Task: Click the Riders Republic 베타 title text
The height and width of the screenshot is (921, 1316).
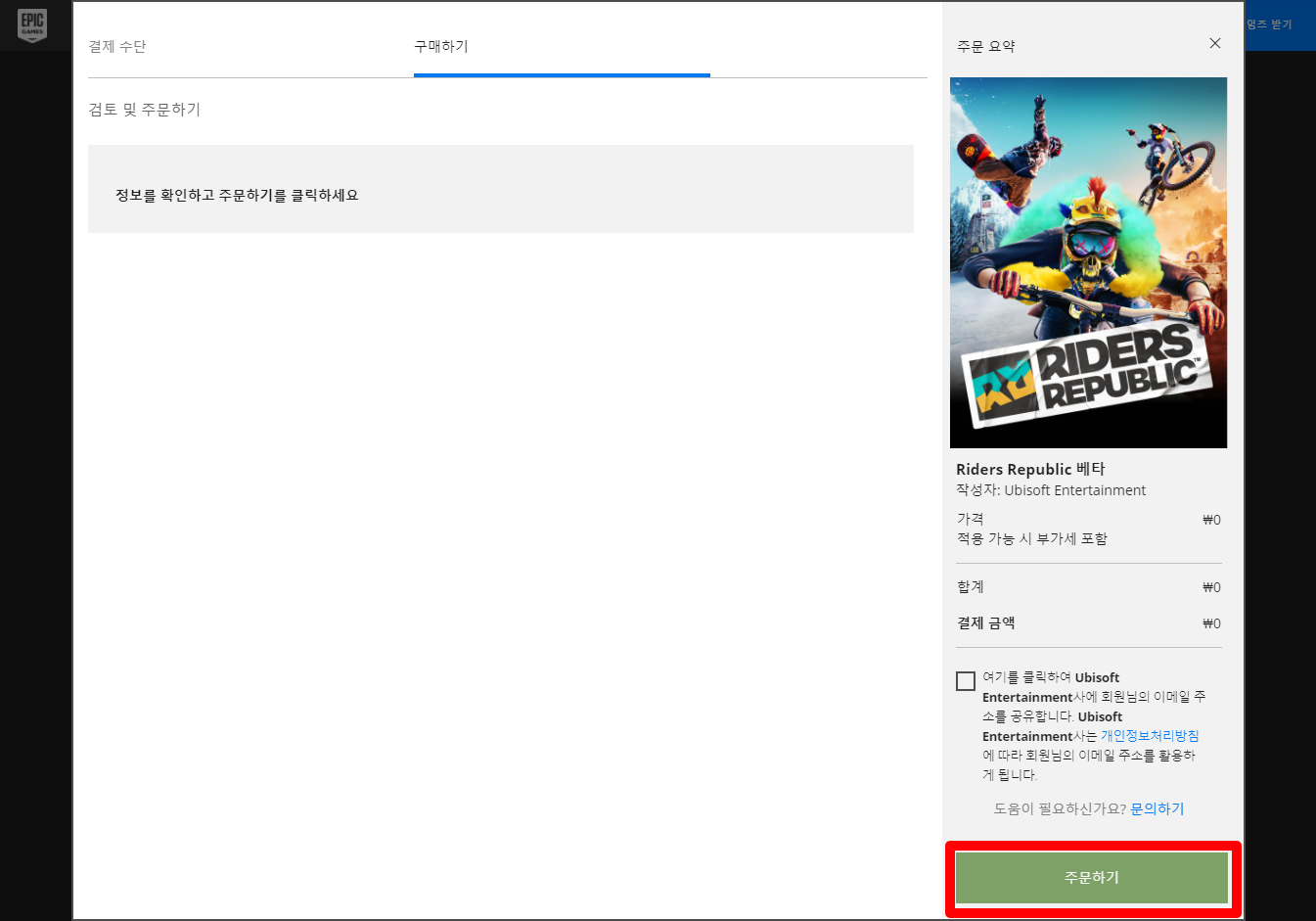Action: click(1030, 469)
